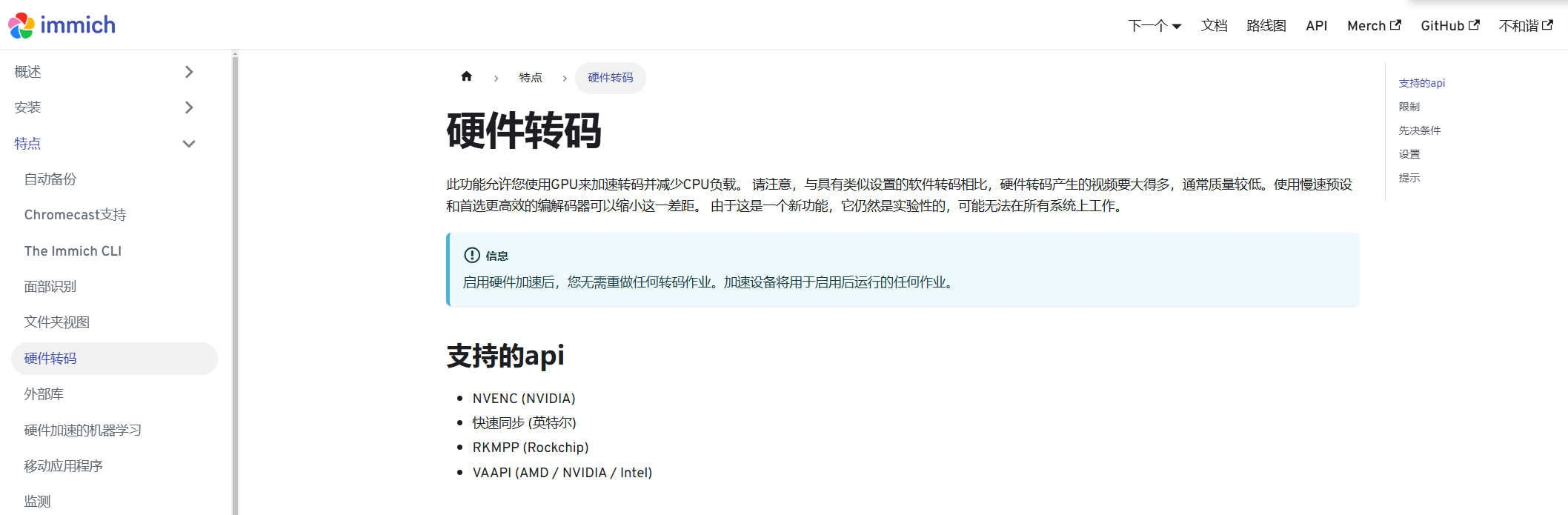Select 面部识别 in the sidebar
1568x515 pixels.
[50, 287]
